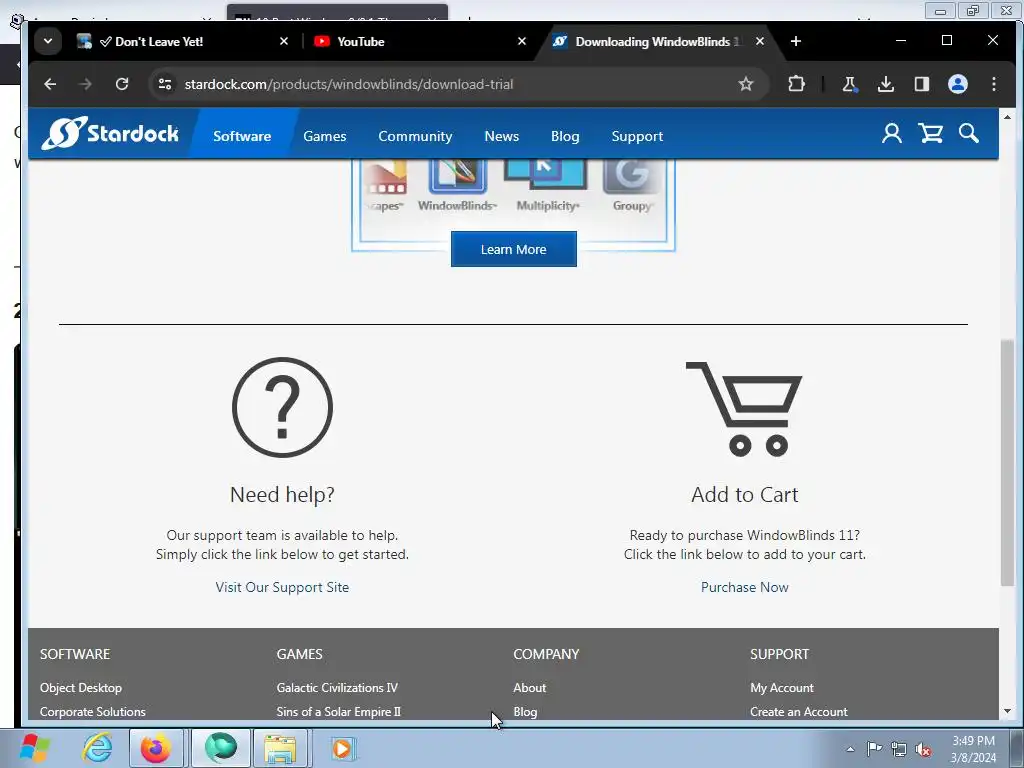Open the volume icon in system tray
This screenshot has width=1024, height=768.
[923, 749]
